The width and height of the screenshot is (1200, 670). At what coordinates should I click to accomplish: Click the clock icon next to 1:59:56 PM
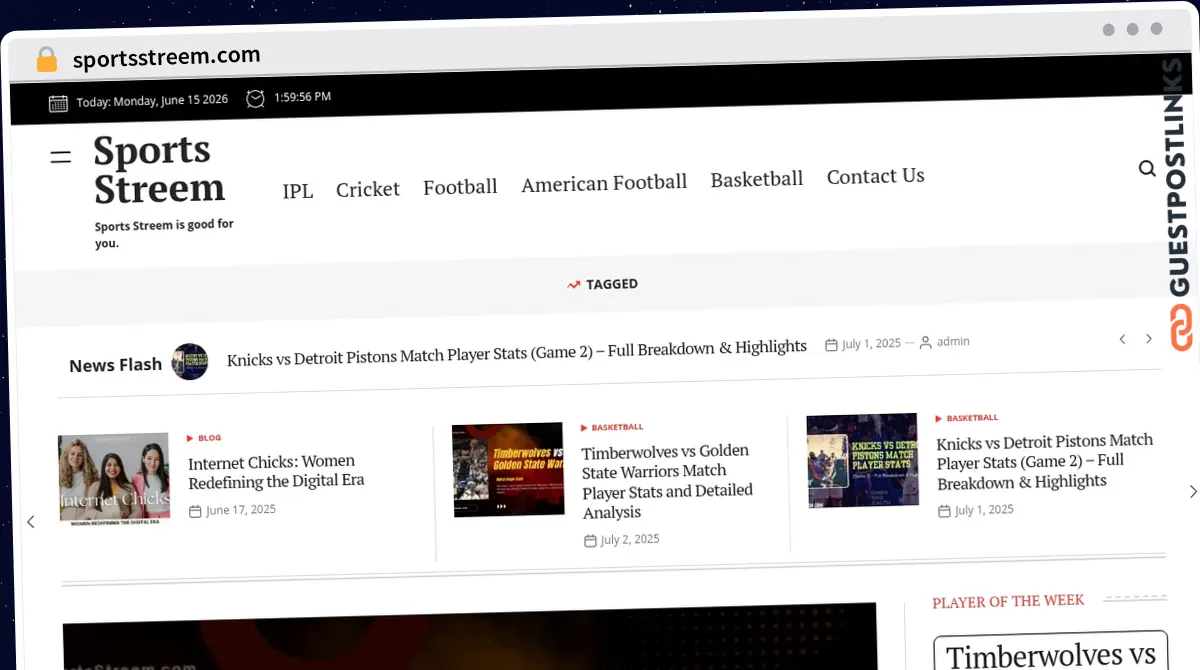coord(256,98)
